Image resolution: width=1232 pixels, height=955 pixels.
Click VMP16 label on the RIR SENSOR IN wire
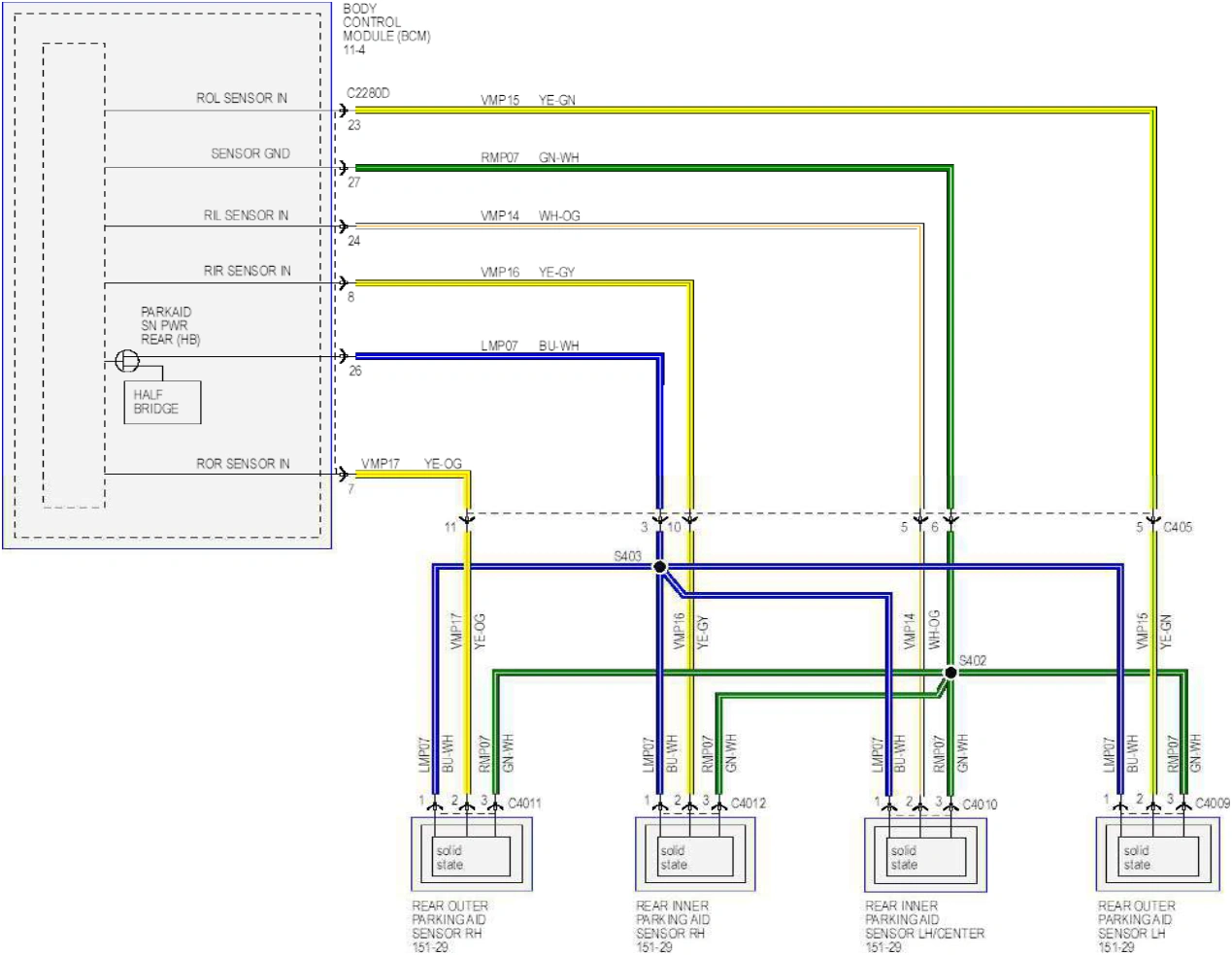click(x=500, y=272)
